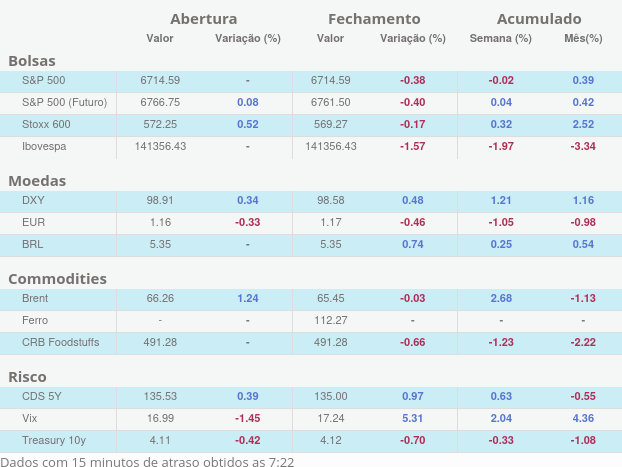Image resolution: width=622 pixels, height=467 pixels.
Task: Select the Ibovespa row label
Action: pyautogui.click(x=45, y=146)
